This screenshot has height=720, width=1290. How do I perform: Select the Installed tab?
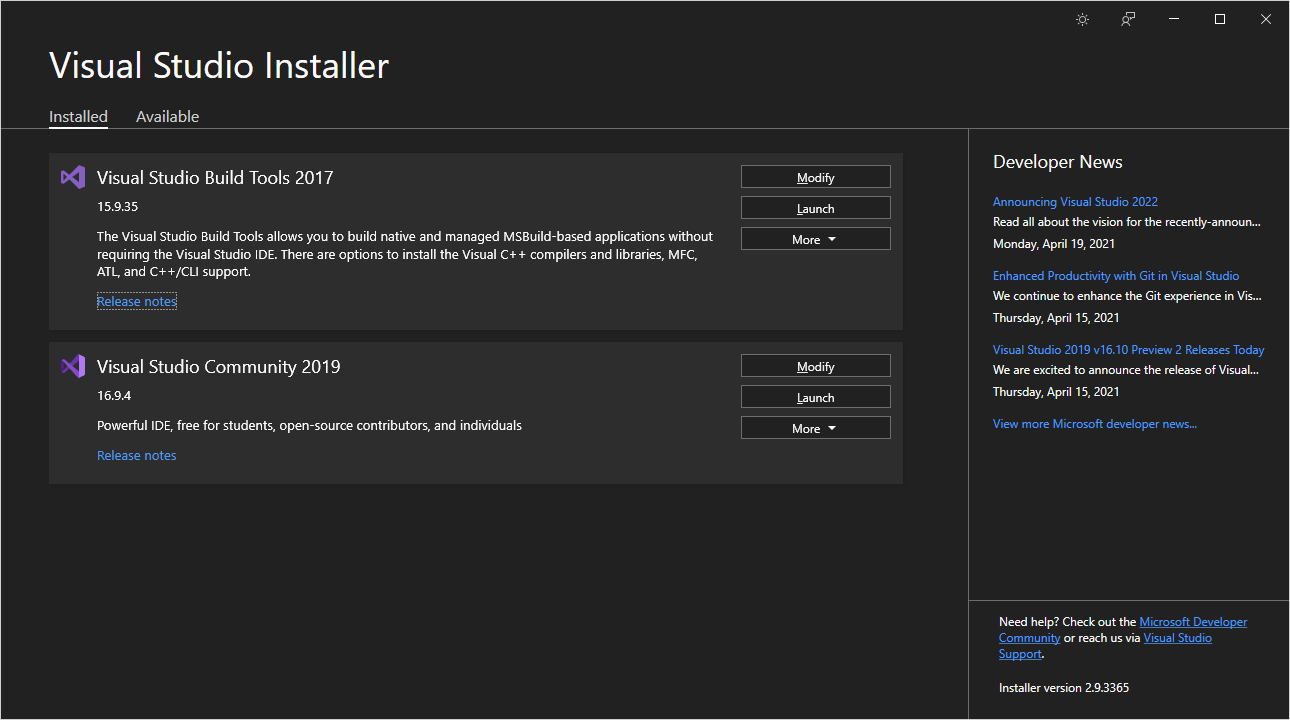click(78, 117)
